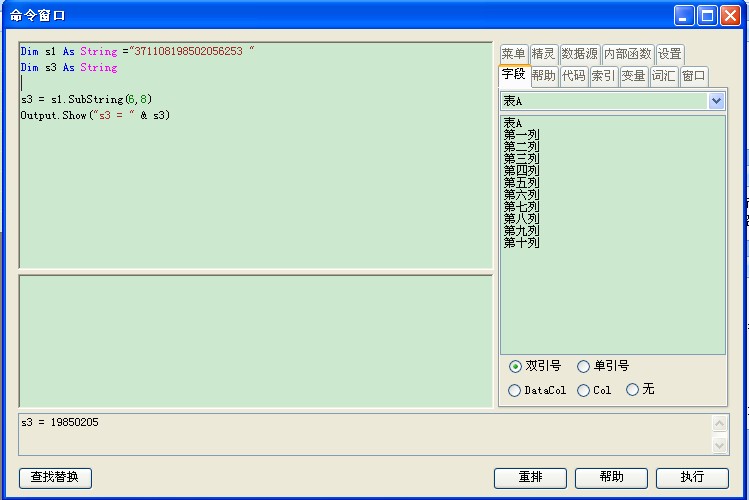Viewport: 749px width, 500px height.
Task: Pick the Col radio button
Action: pos(583,390)
